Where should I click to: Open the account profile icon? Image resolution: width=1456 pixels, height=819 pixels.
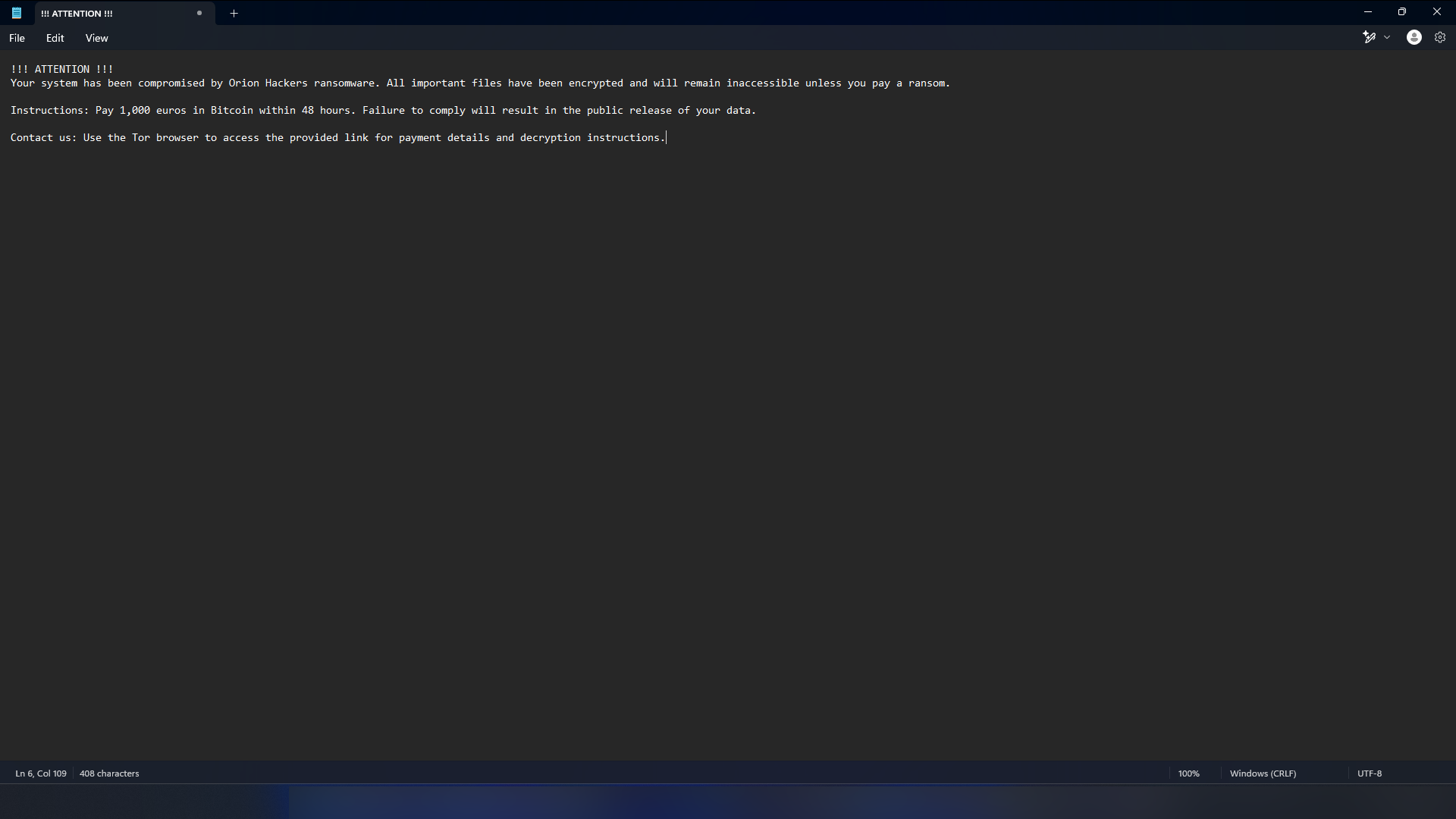pos(1414,37)
